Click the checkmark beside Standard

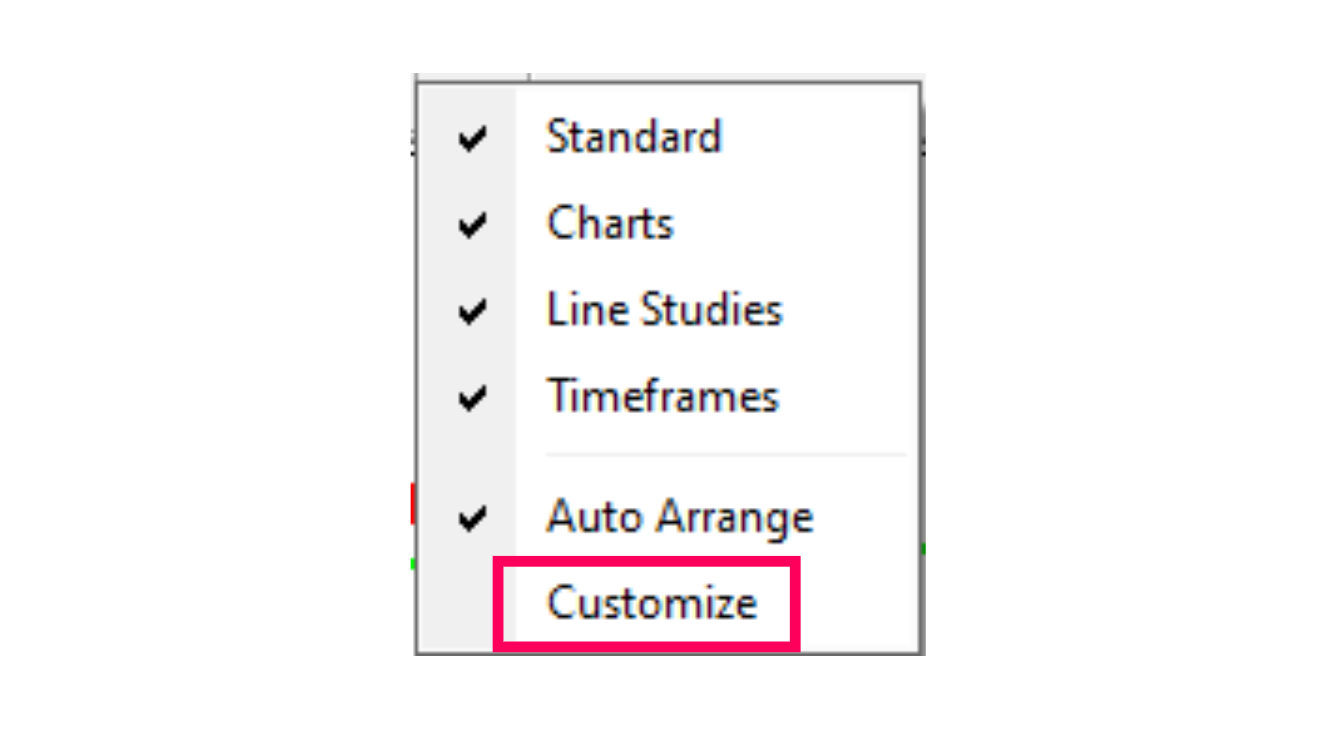click(x=474, y=137)
